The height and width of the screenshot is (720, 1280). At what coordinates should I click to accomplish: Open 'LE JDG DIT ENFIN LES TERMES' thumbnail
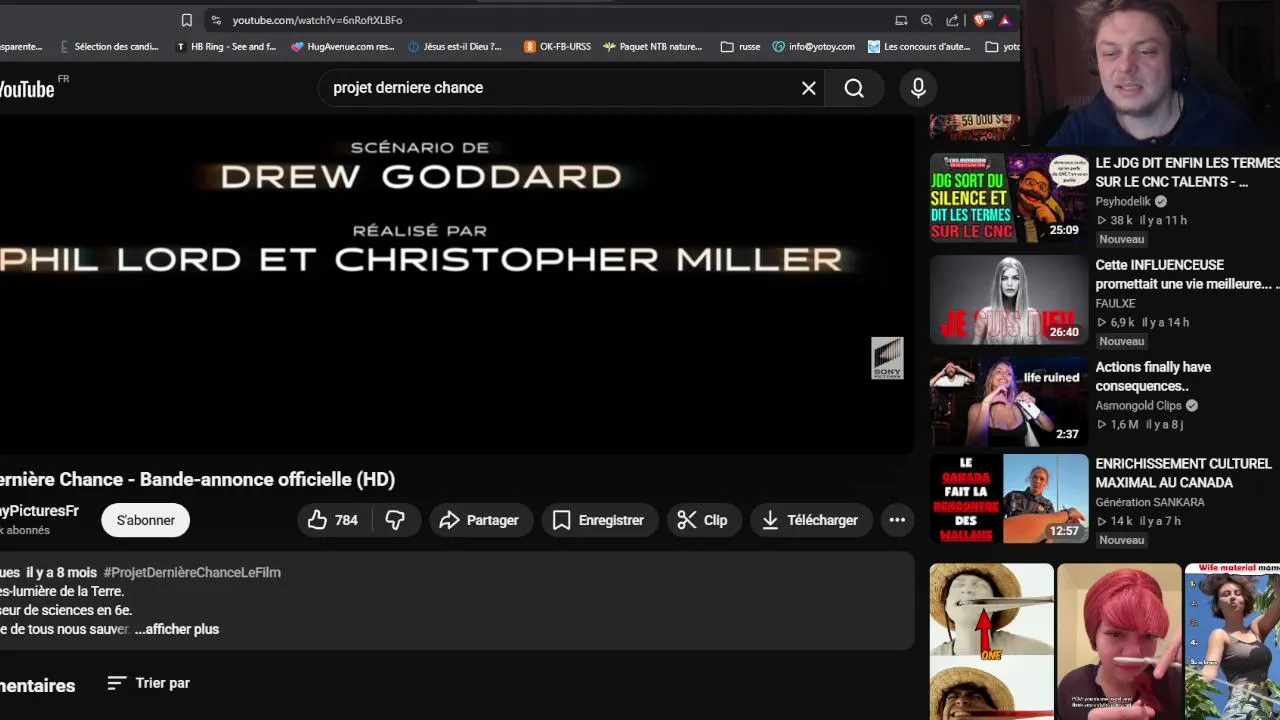click(x=1009, y=197)
